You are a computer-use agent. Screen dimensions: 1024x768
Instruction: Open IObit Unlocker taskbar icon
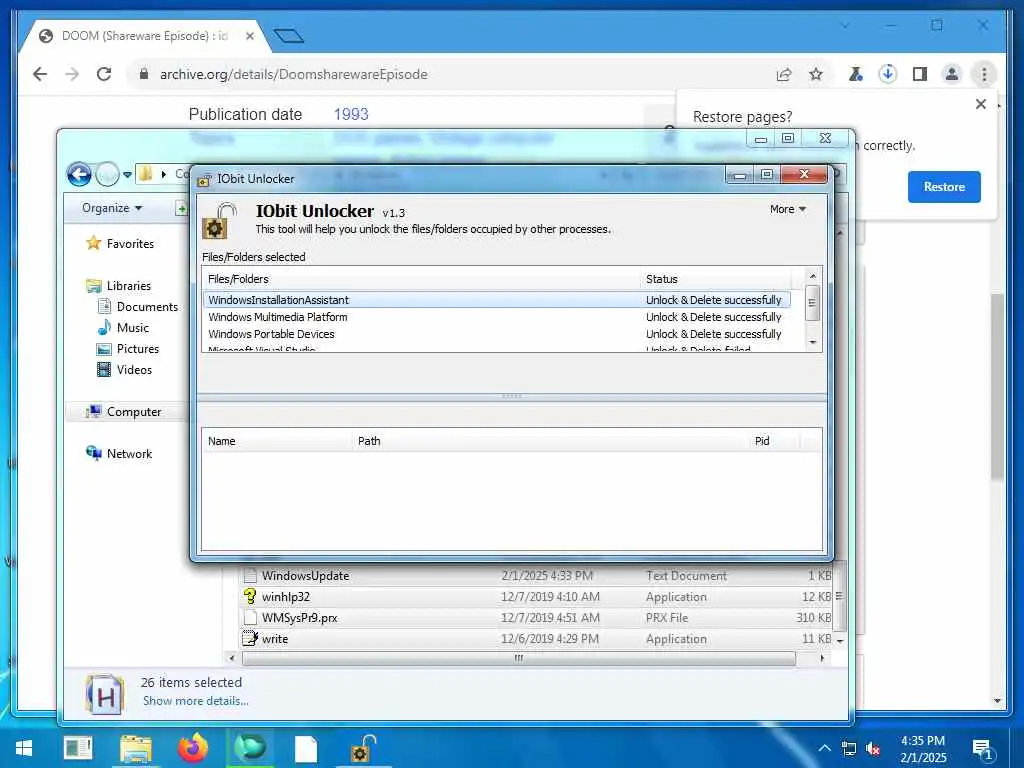(x=363, y=748)
